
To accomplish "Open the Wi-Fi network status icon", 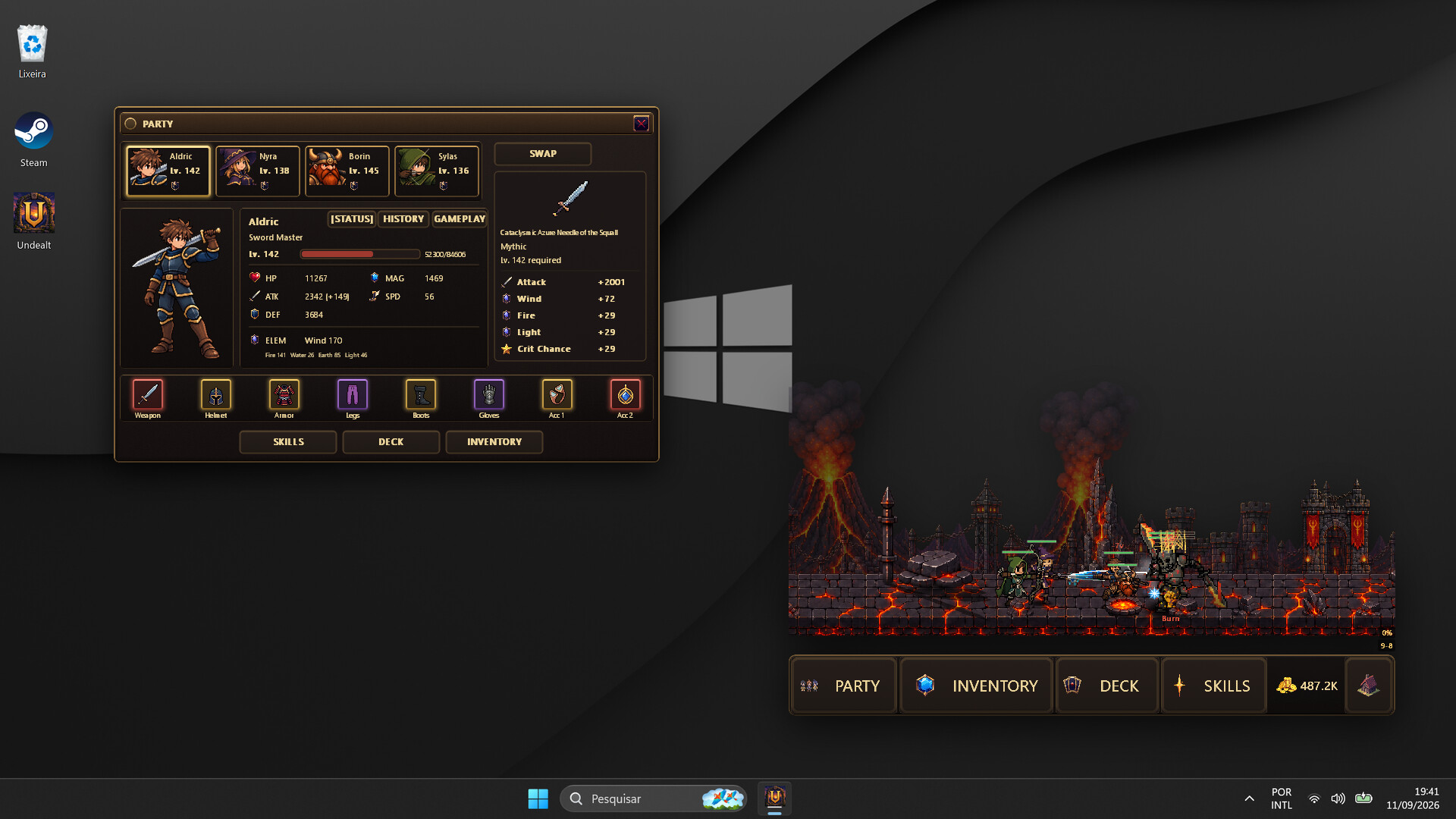I will (x=1314, y=799).
